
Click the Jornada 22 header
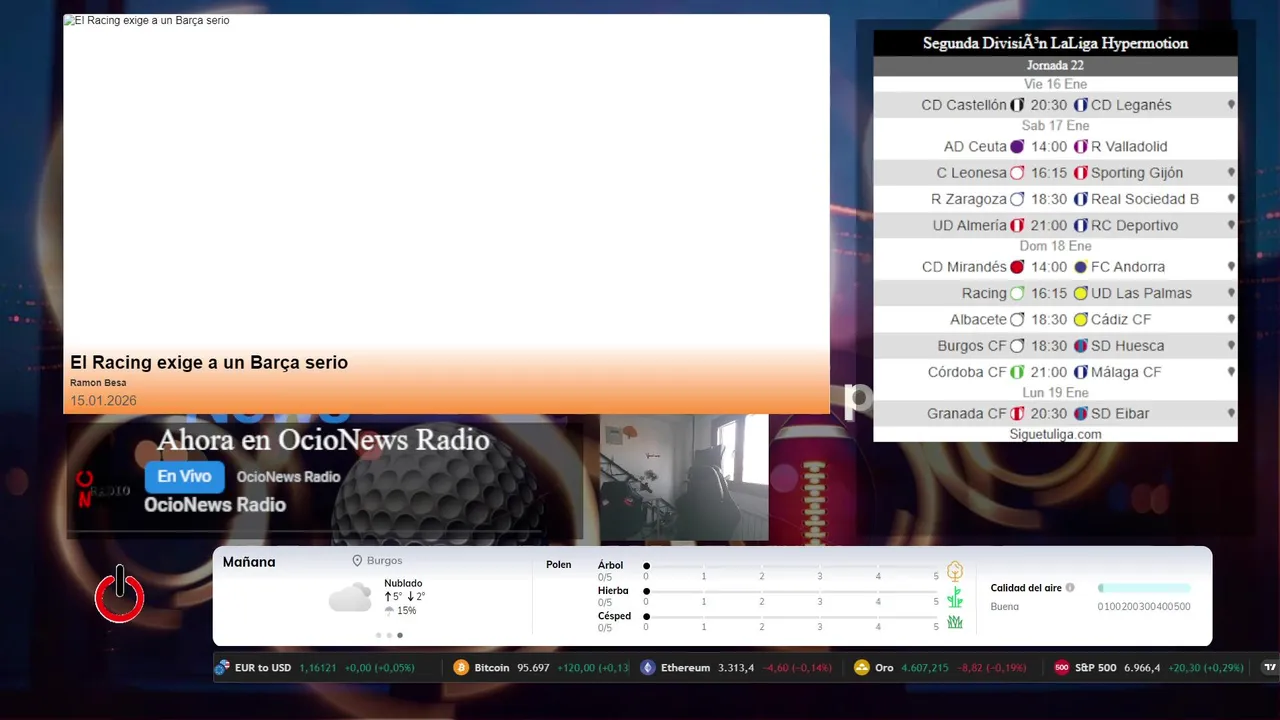[1055, 66]
